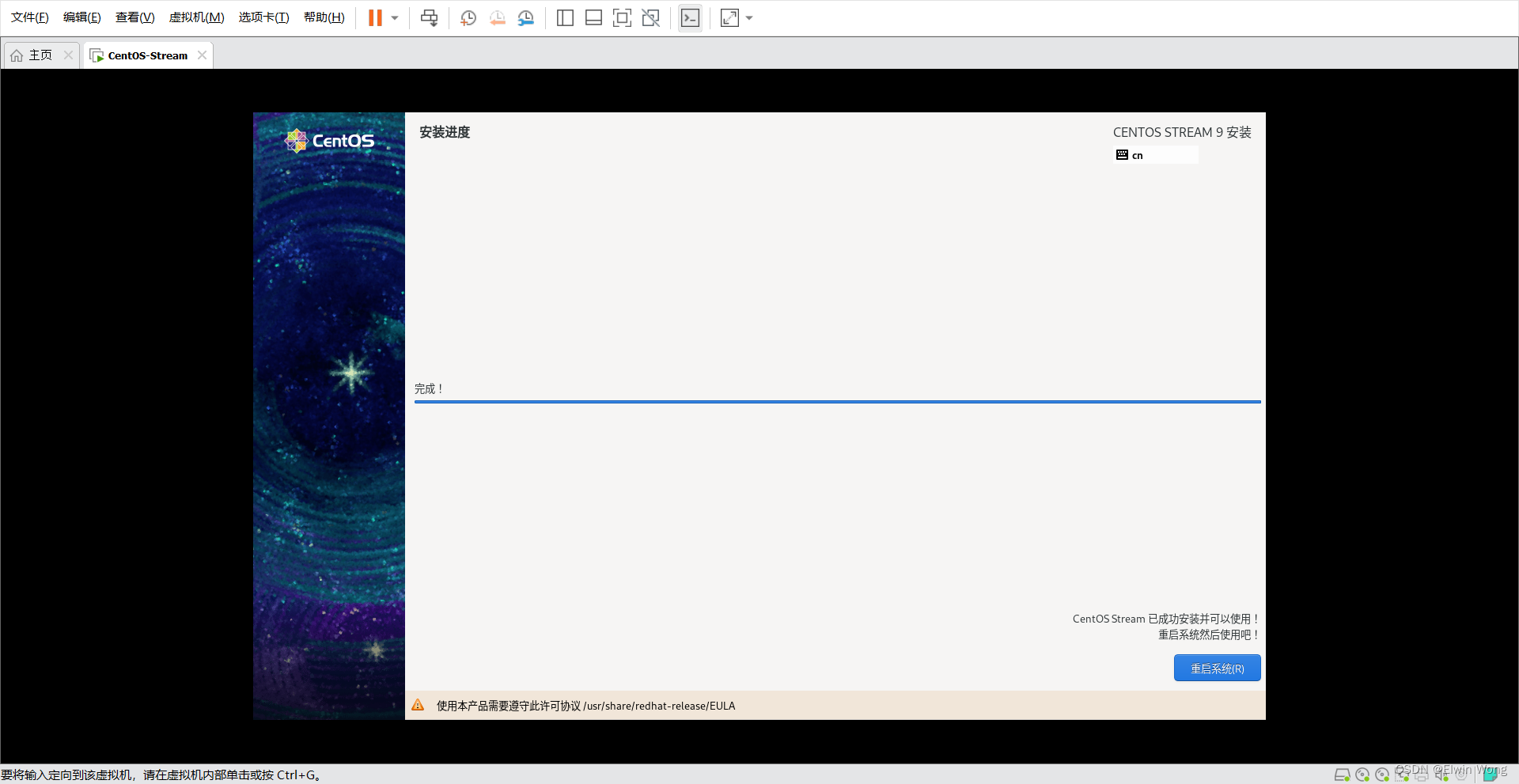Open the 选项卡(T) menu
The height and width of the screenshot is (784, 1519).
pyautogui.click(x=263, y=17)
